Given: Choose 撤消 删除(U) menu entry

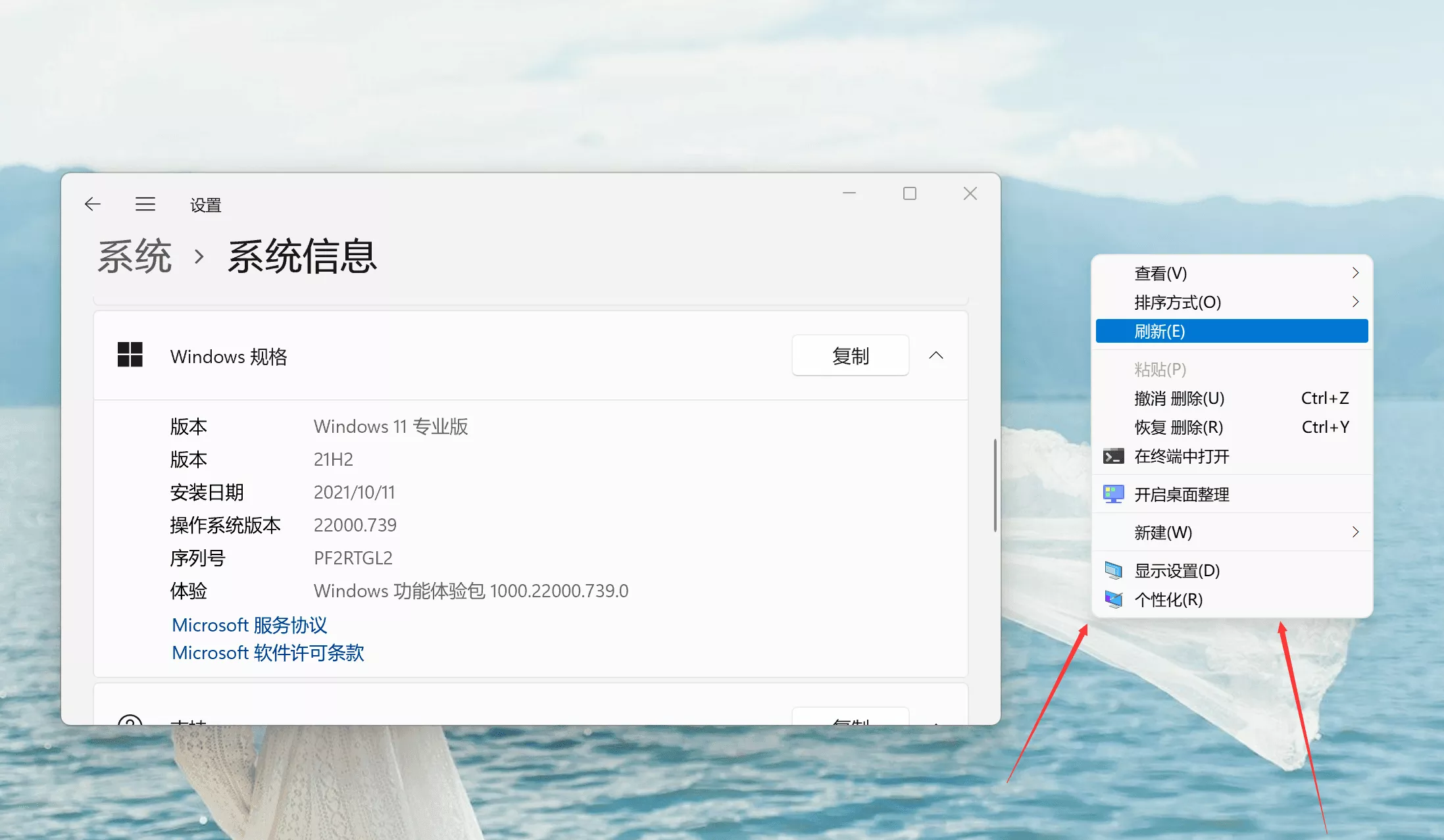Looking at the screenshot, I should pyautogui.click(x=1232, y=398).
